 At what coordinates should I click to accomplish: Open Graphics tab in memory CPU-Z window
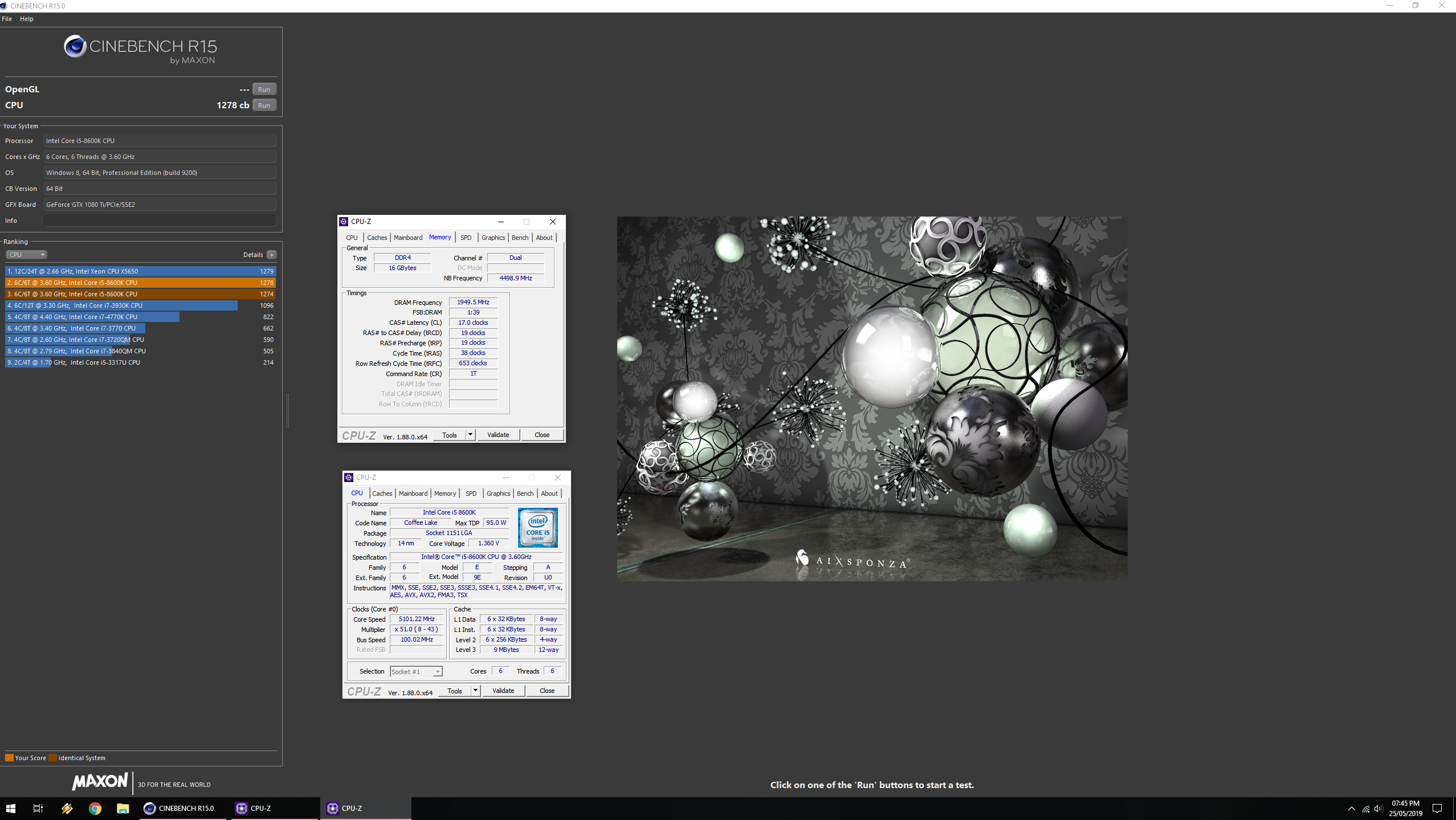click(x=493, y=238)
